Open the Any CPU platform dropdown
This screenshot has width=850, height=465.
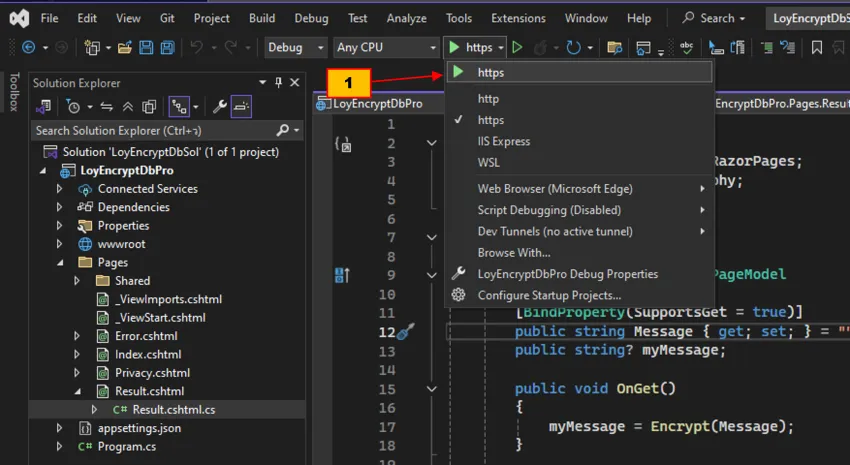click(x=385, y=47)
